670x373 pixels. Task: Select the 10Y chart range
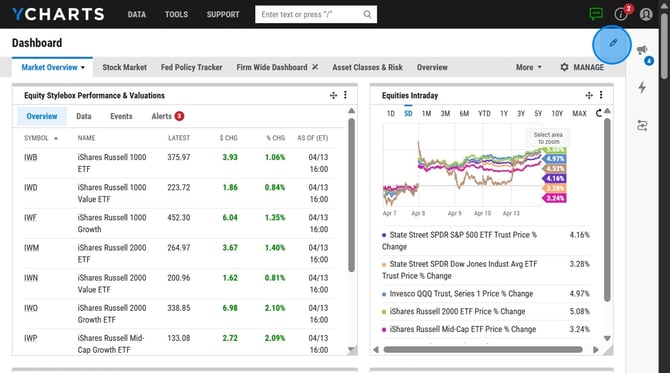coord(557,113)
